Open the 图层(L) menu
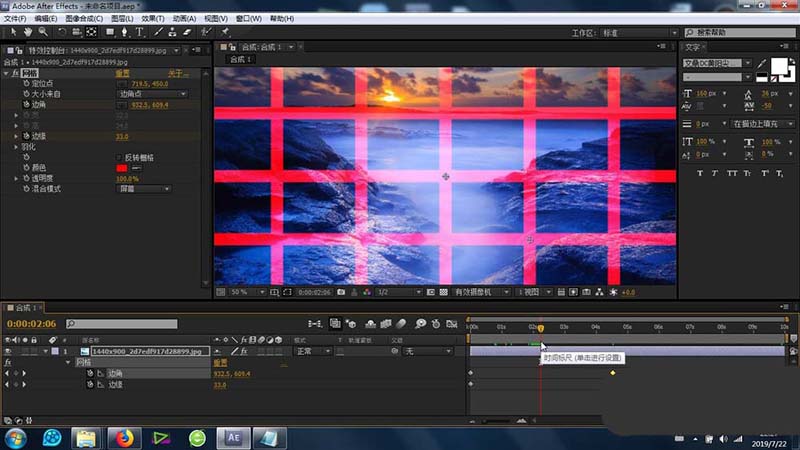The image size is (800, 450). point(122,18)
